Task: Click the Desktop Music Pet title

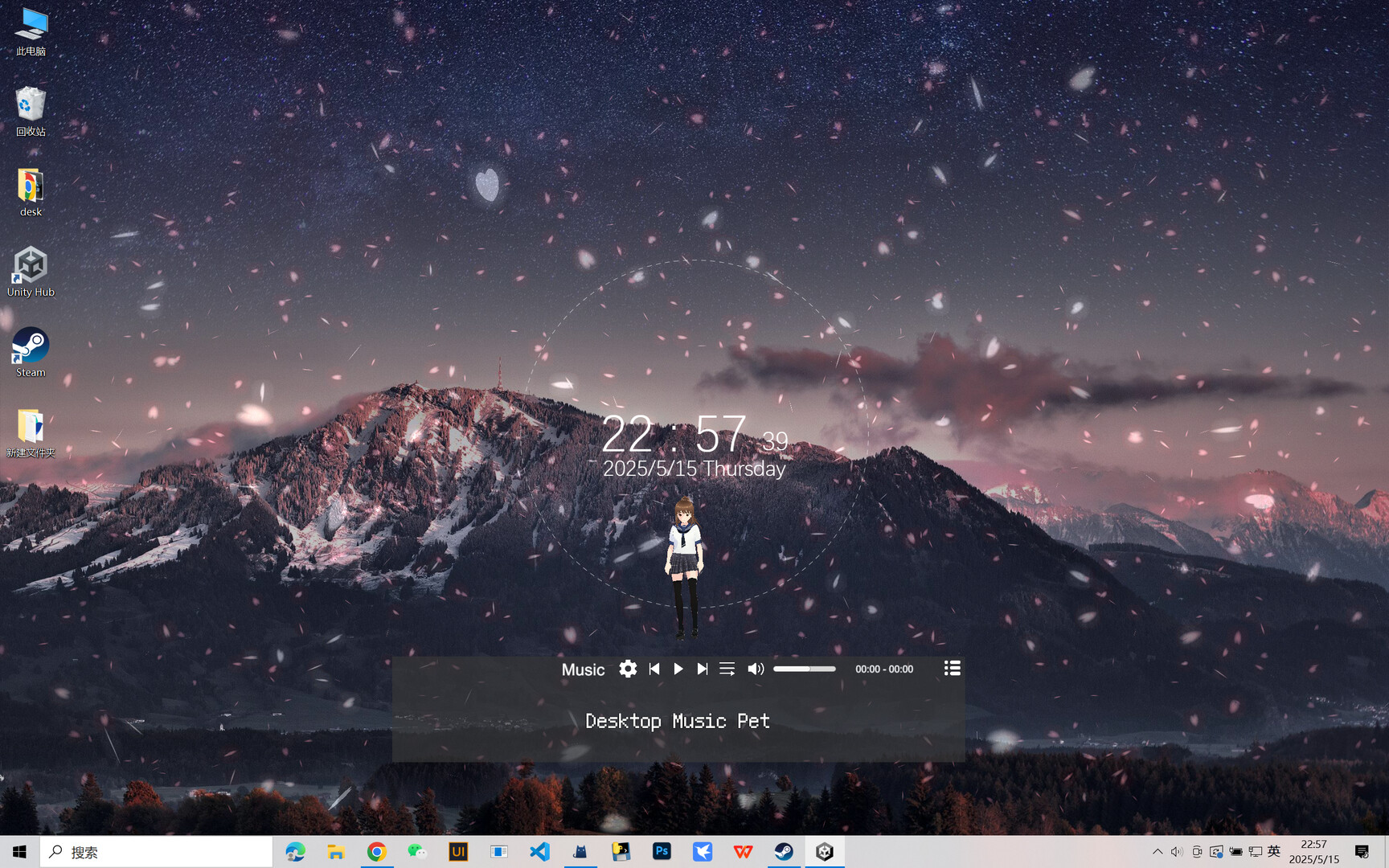Action: tap(678, 721)
